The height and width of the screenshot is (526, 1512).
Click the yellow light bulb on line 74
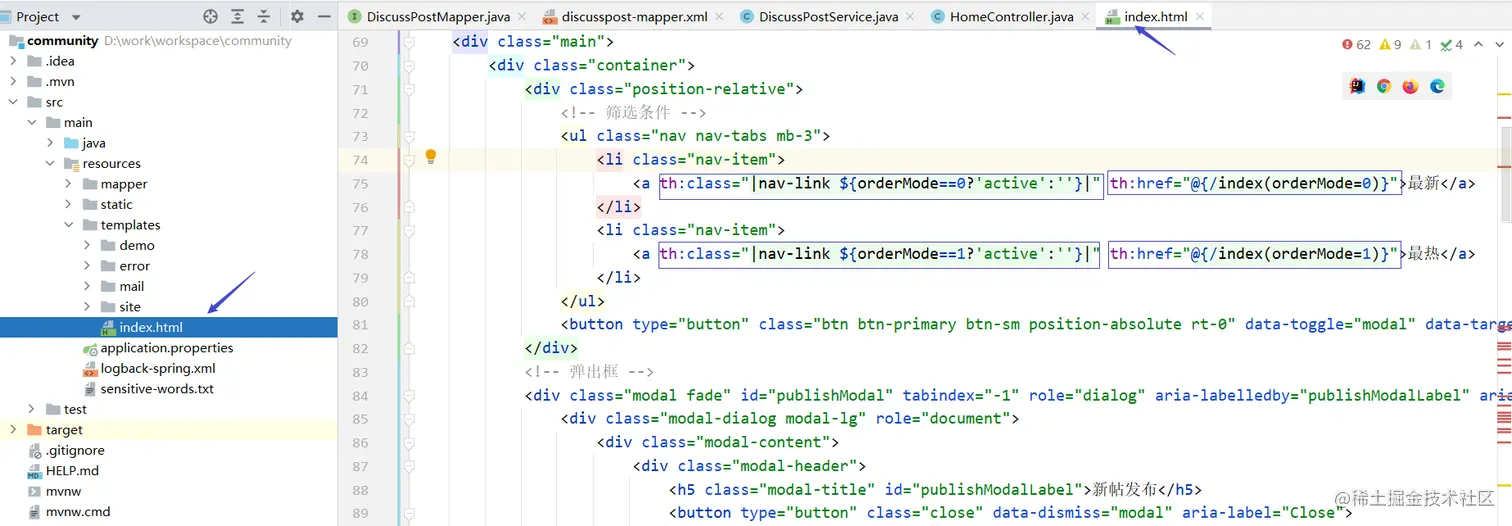431,157
